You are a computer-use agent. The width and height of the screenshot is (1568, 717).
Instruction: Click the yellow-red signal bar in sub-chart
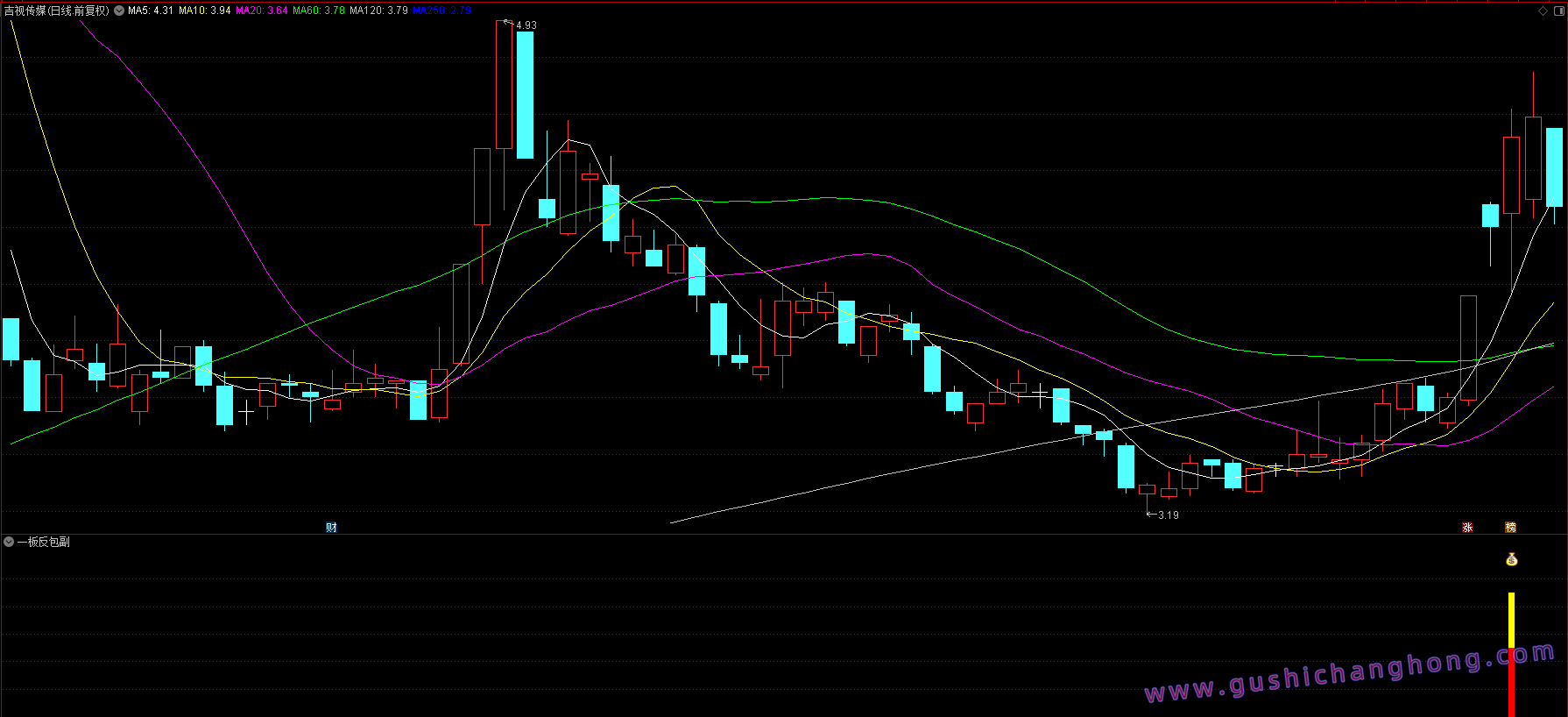tap(1511, 653)
